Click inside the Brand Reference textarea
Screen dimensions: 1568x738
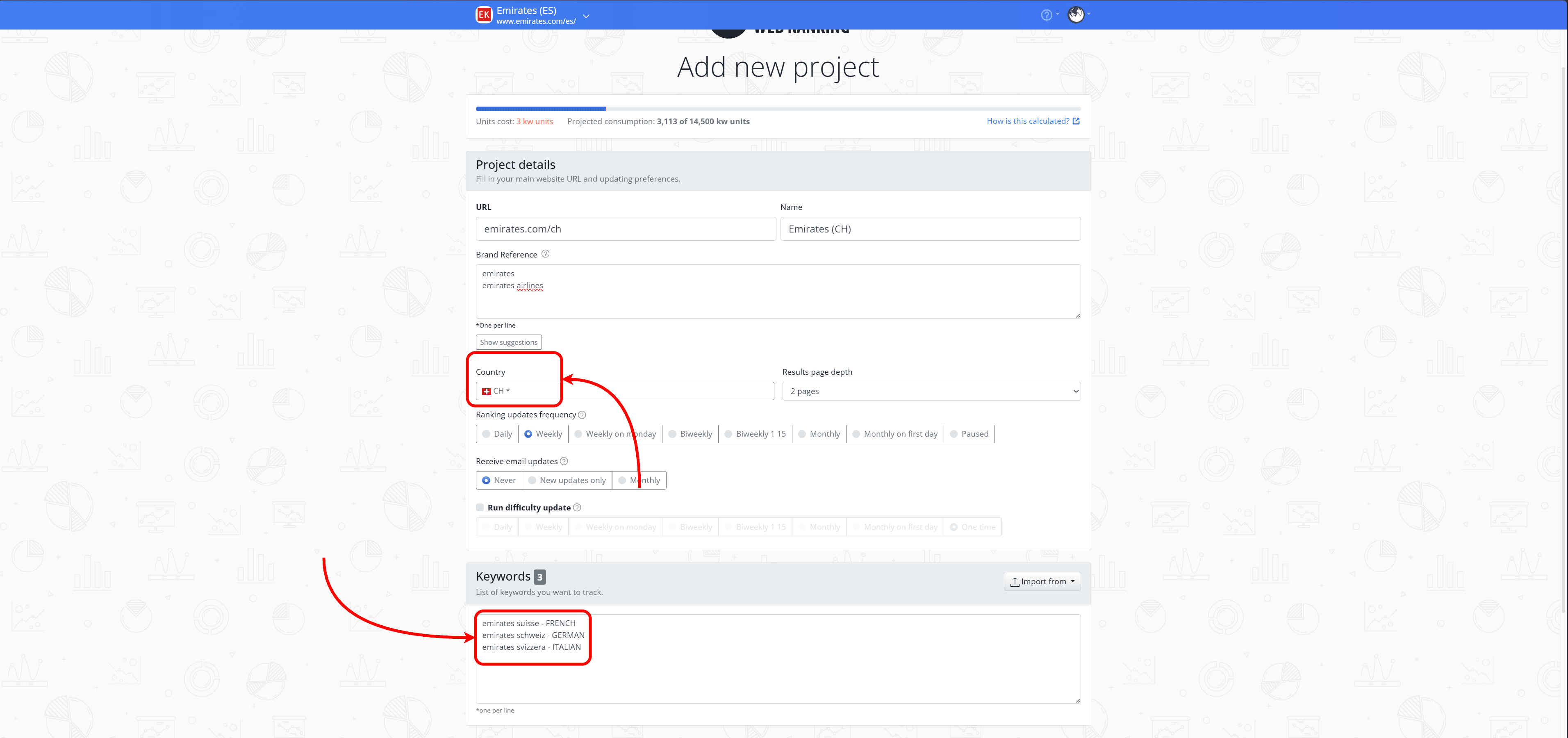(x=778, y=291)
